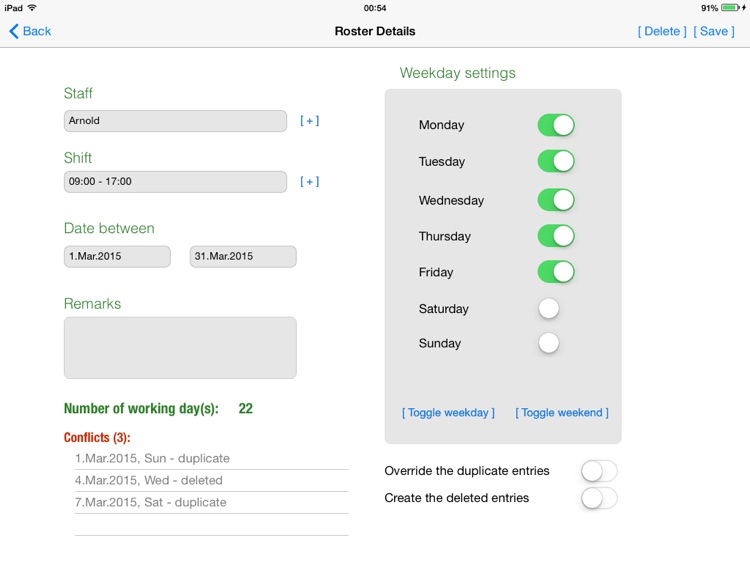The image size is (750, 563).
Task: Switch off Friday
Action: (x=556, y=272)
